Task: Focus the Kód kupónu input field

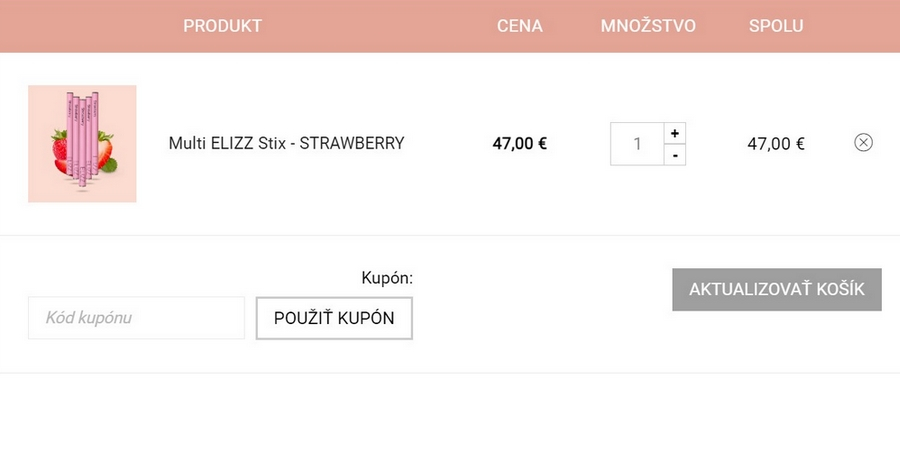Action: (136, 318)
